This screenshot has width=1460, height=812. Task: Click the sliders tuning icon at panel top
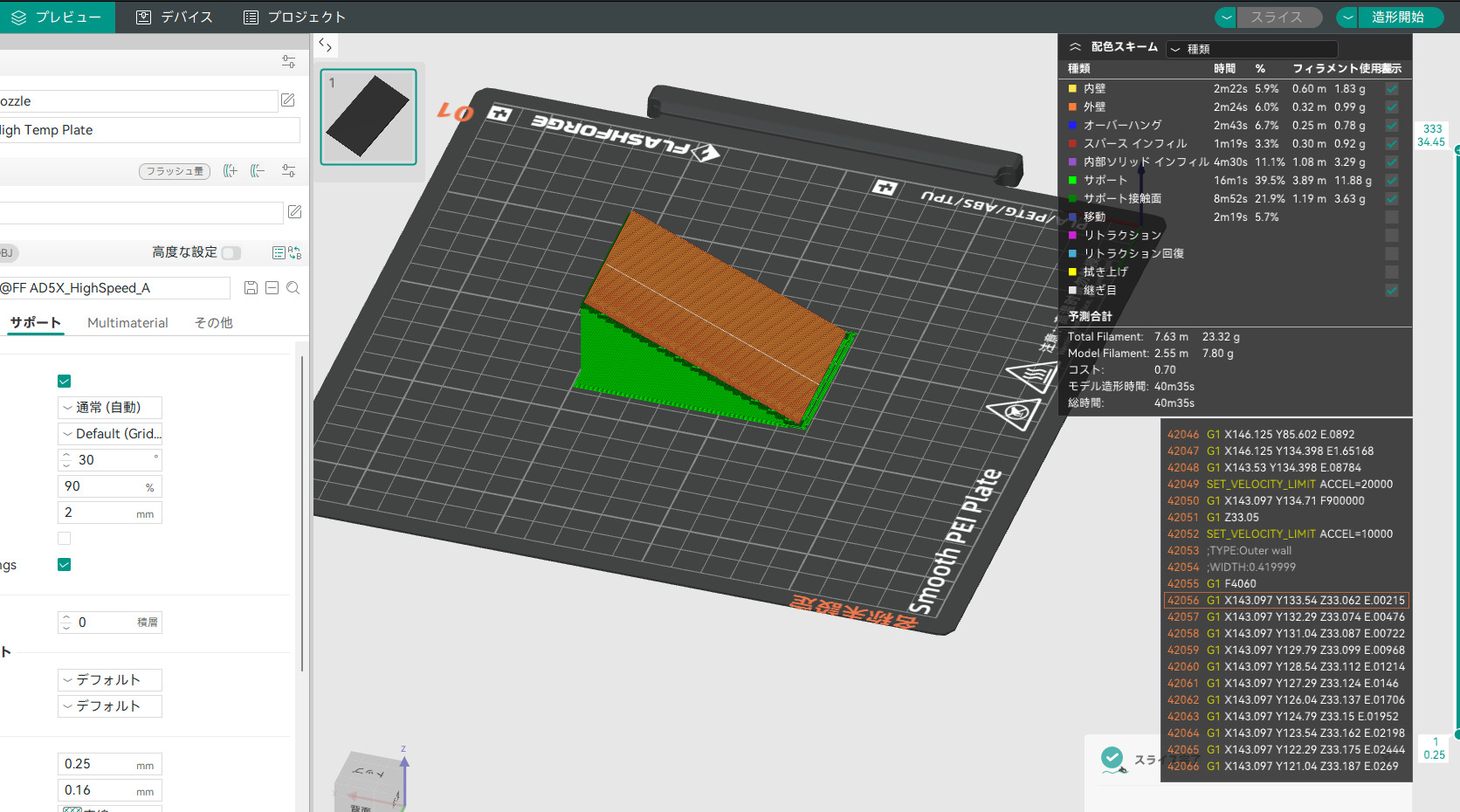click(x=288, y=61)
